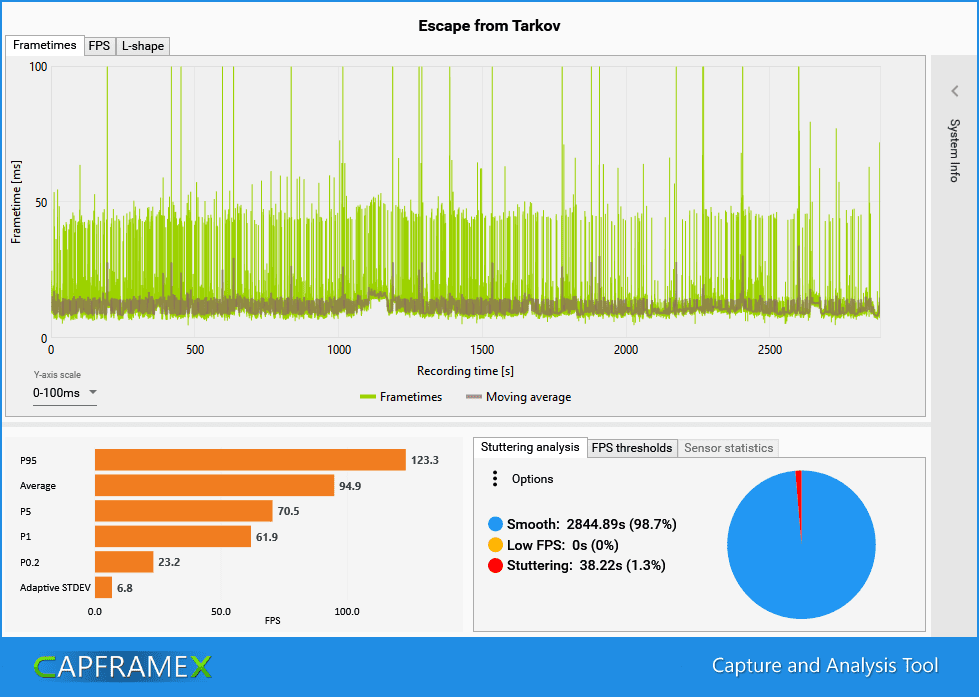
Task: Click the Frametime [ms] axis label
Action: 16,202
